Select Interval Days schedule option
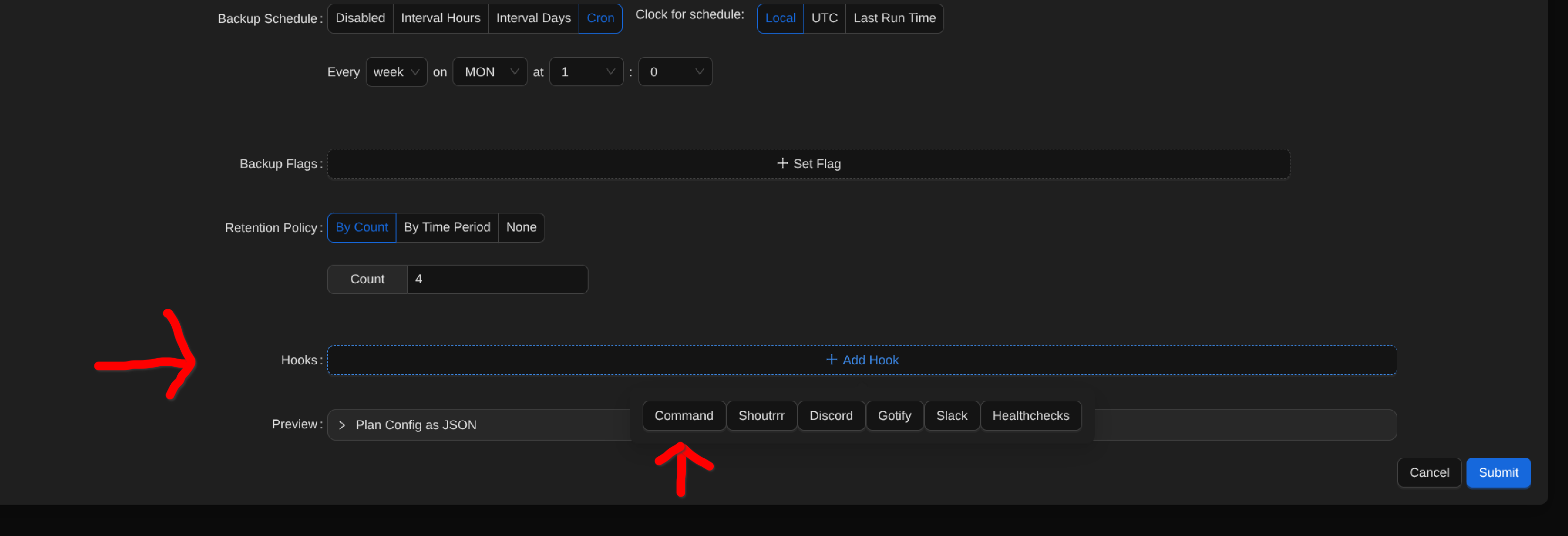 click(533, 18)
